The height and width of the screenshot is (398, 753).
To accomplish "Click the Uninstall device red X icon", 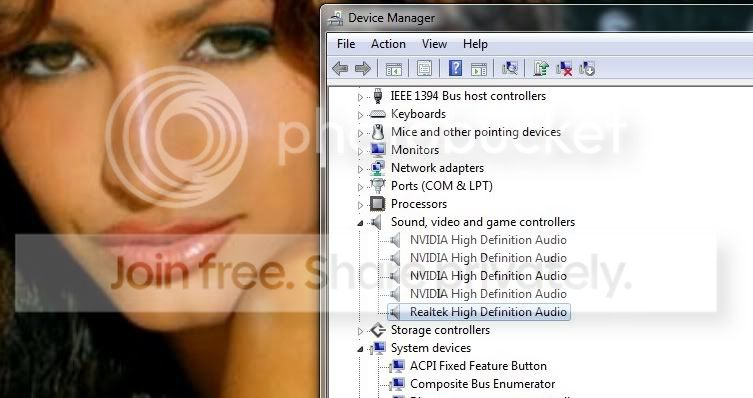I will (x=564, y=69).
